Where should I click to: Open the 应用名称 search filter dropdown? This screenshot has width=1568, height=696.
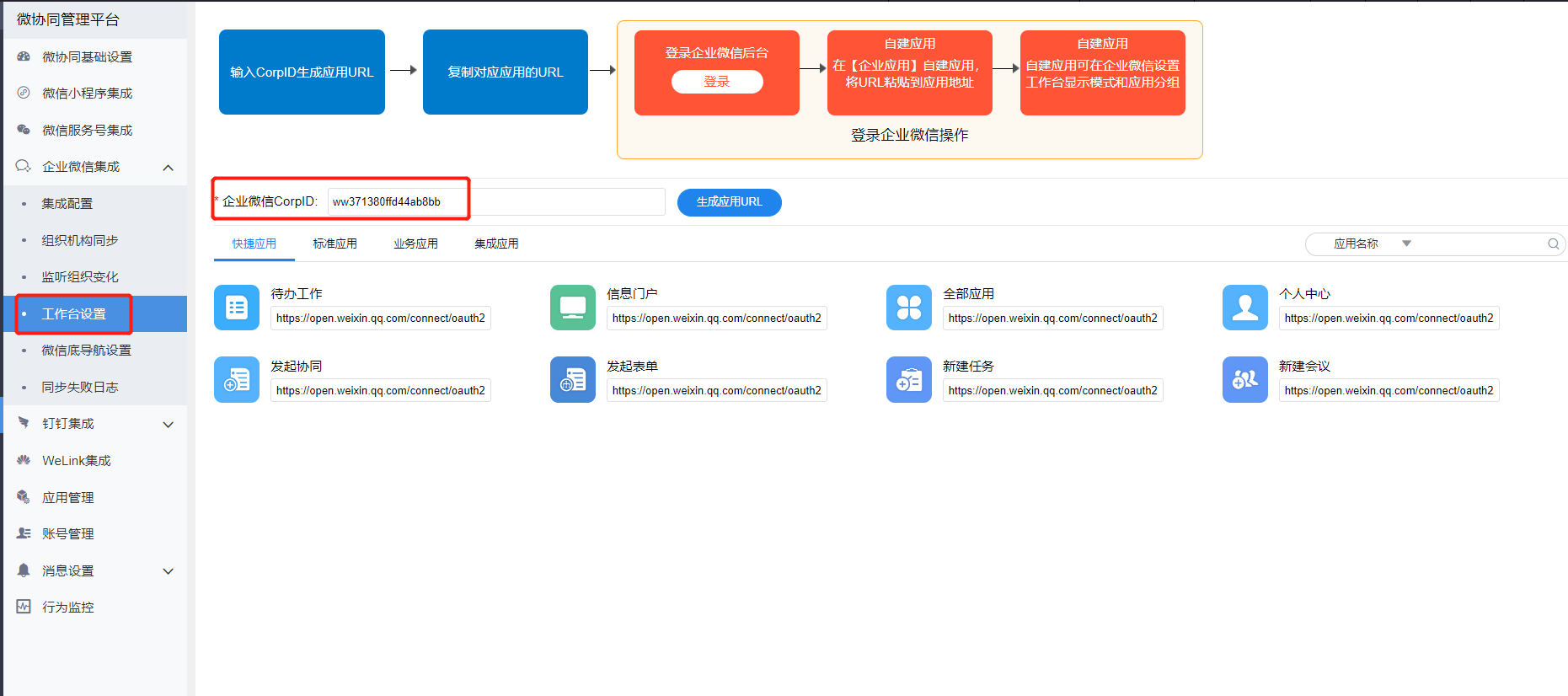pos(1405,244)
